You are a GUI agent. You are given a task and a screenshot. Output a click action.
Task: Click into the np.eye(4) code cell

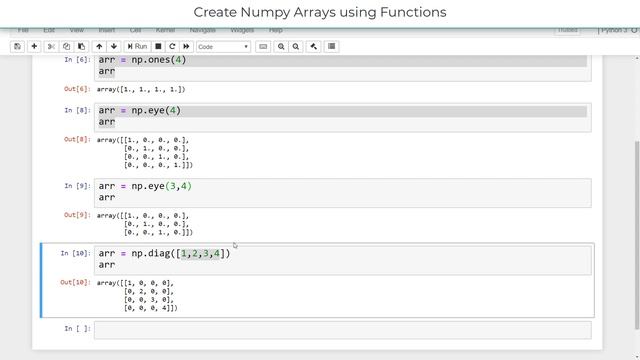[342, 118]
